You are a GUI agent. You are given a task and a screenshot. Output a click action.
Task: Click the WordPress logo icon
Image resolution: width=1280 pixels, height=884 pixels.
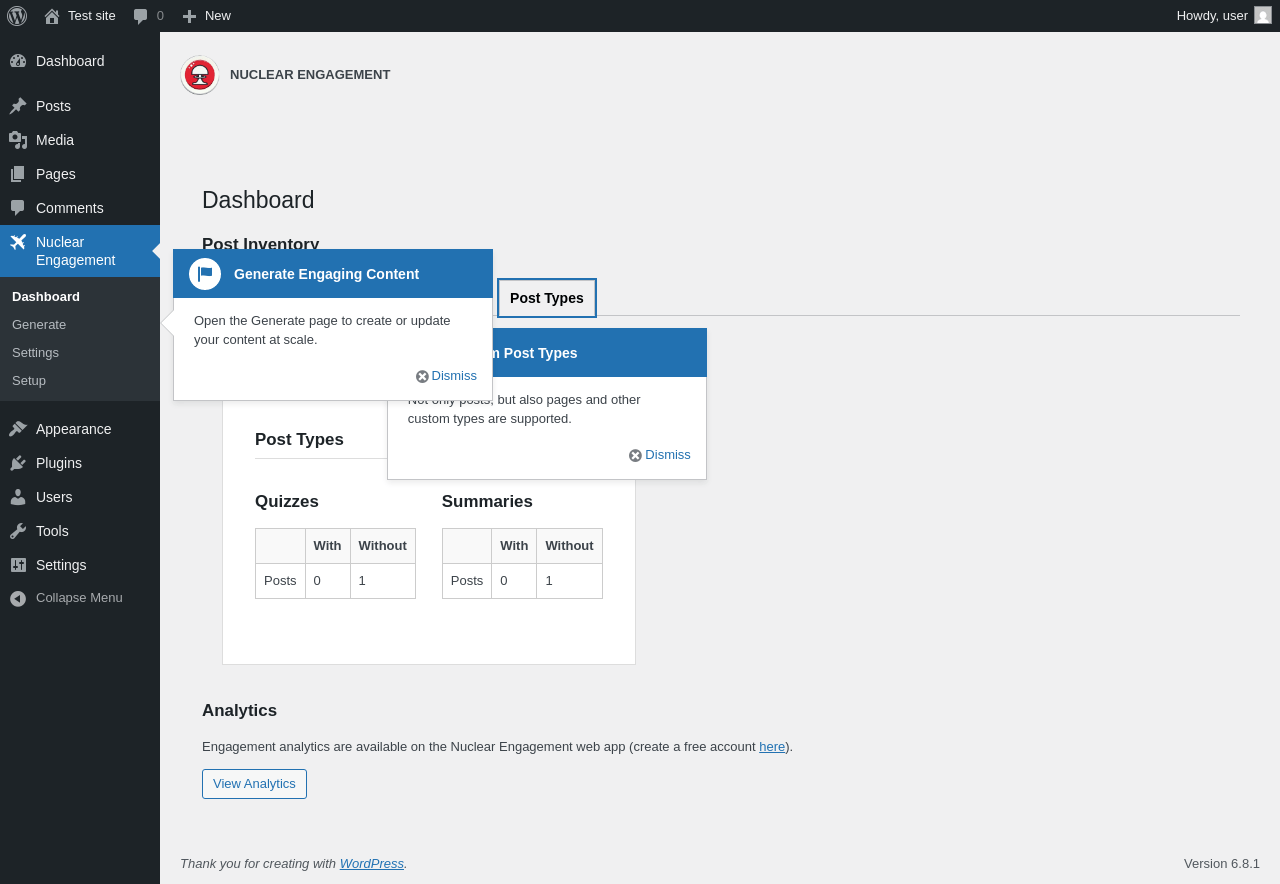(x=17, y=16)
